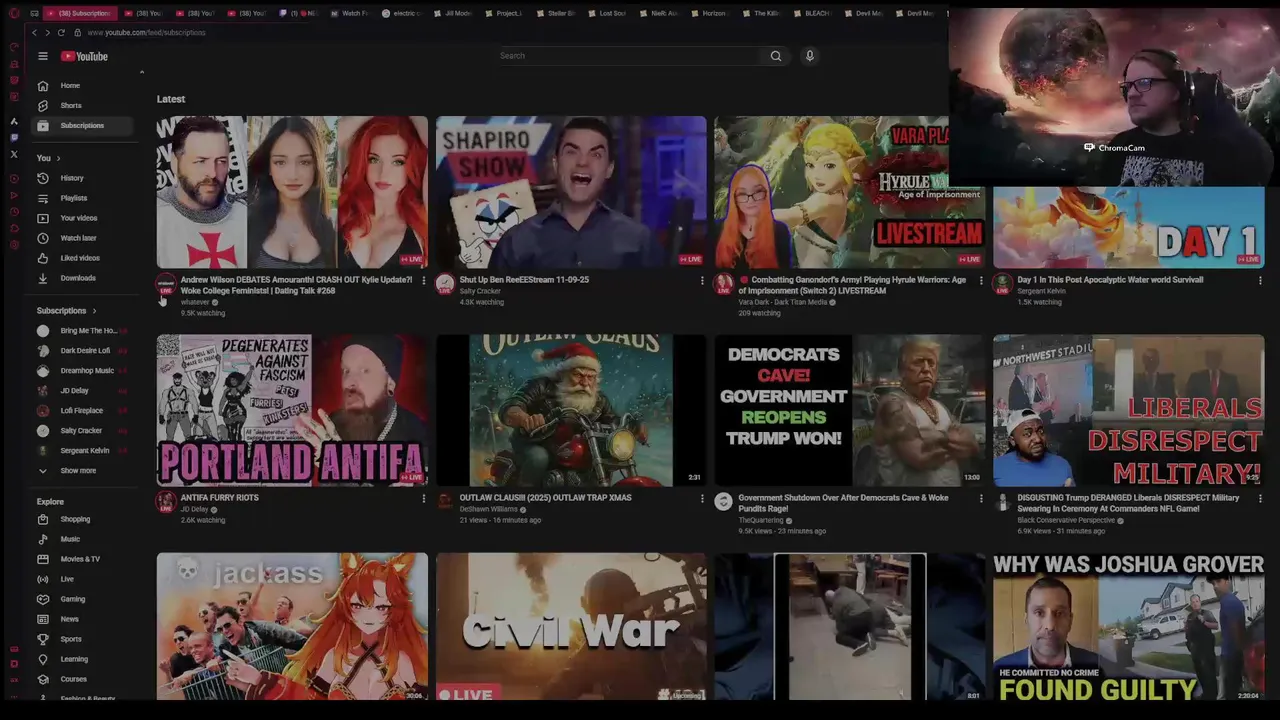Open Gaming in Explore

coord(84,599)
